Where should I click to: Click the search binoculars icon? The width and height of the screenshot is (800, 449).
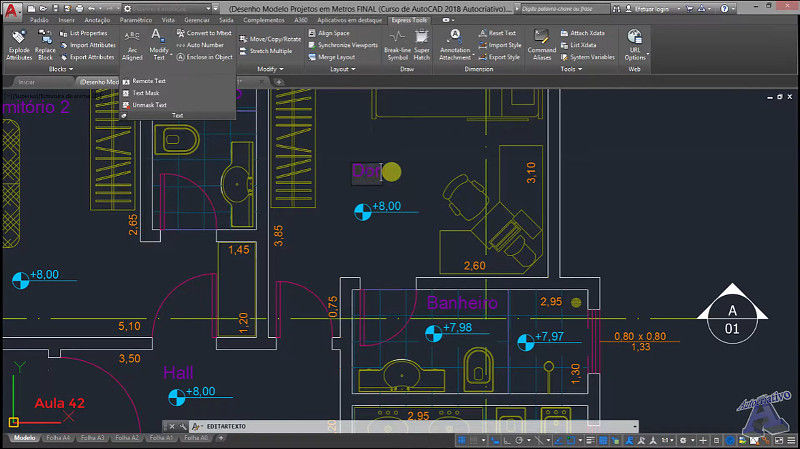617,9
